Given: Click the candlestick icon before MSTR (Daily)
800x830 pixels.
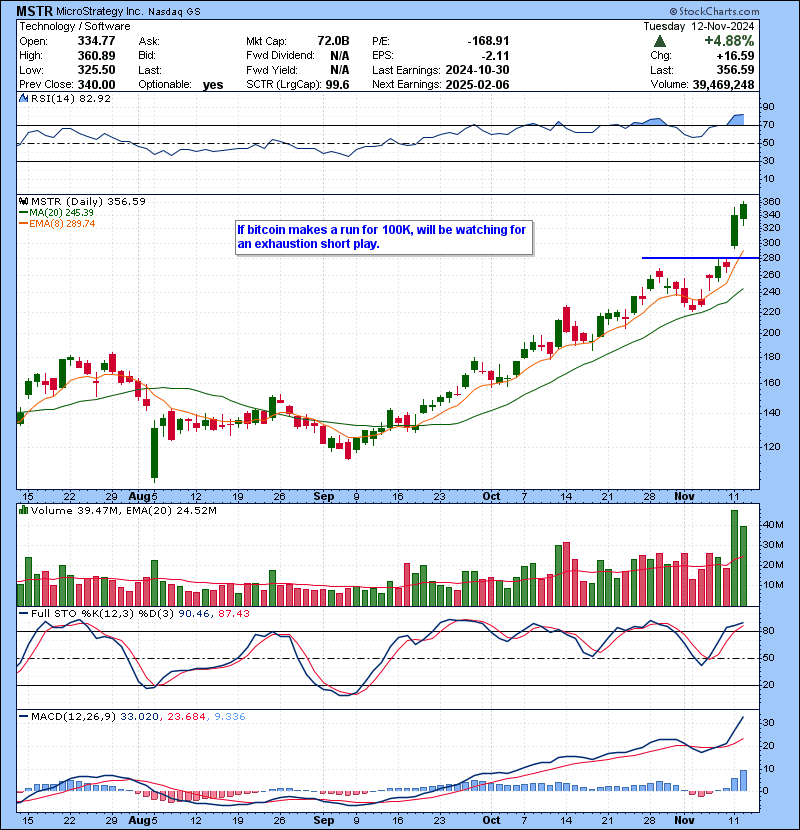Looking at the screenshot, I should (23, 201).
